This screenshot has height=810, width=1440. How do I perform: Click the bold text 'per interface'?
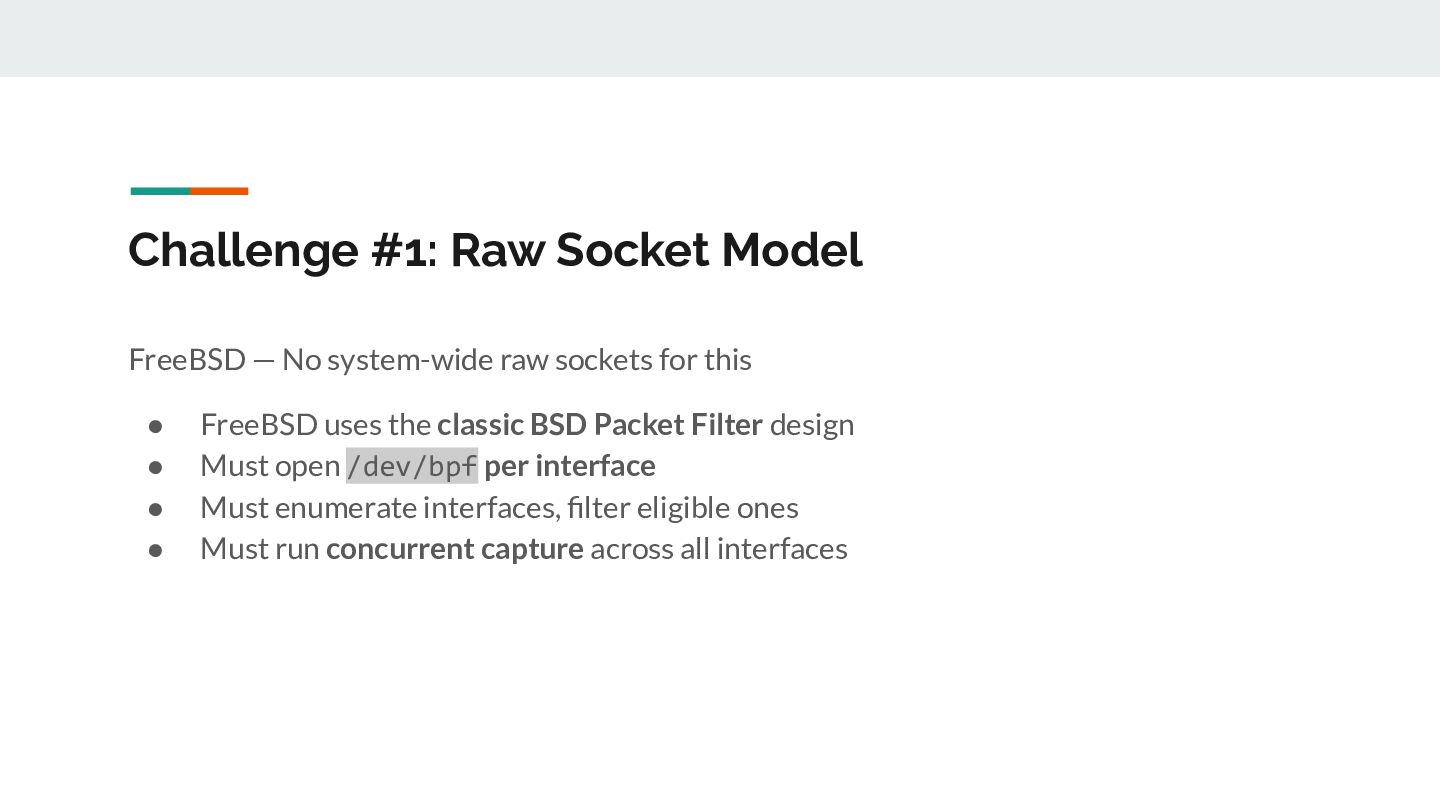570,466
